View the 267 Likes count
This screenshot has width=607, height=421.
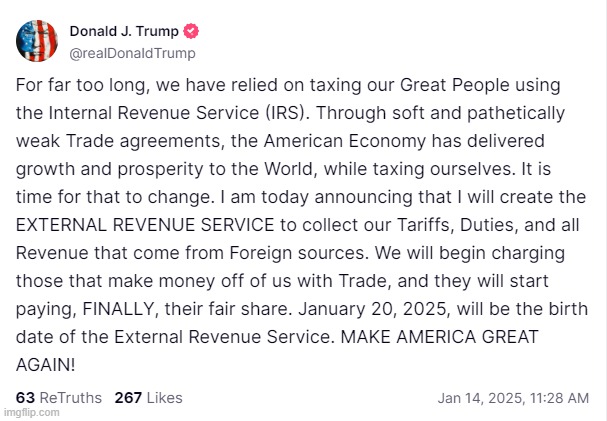tap(148, 397)
